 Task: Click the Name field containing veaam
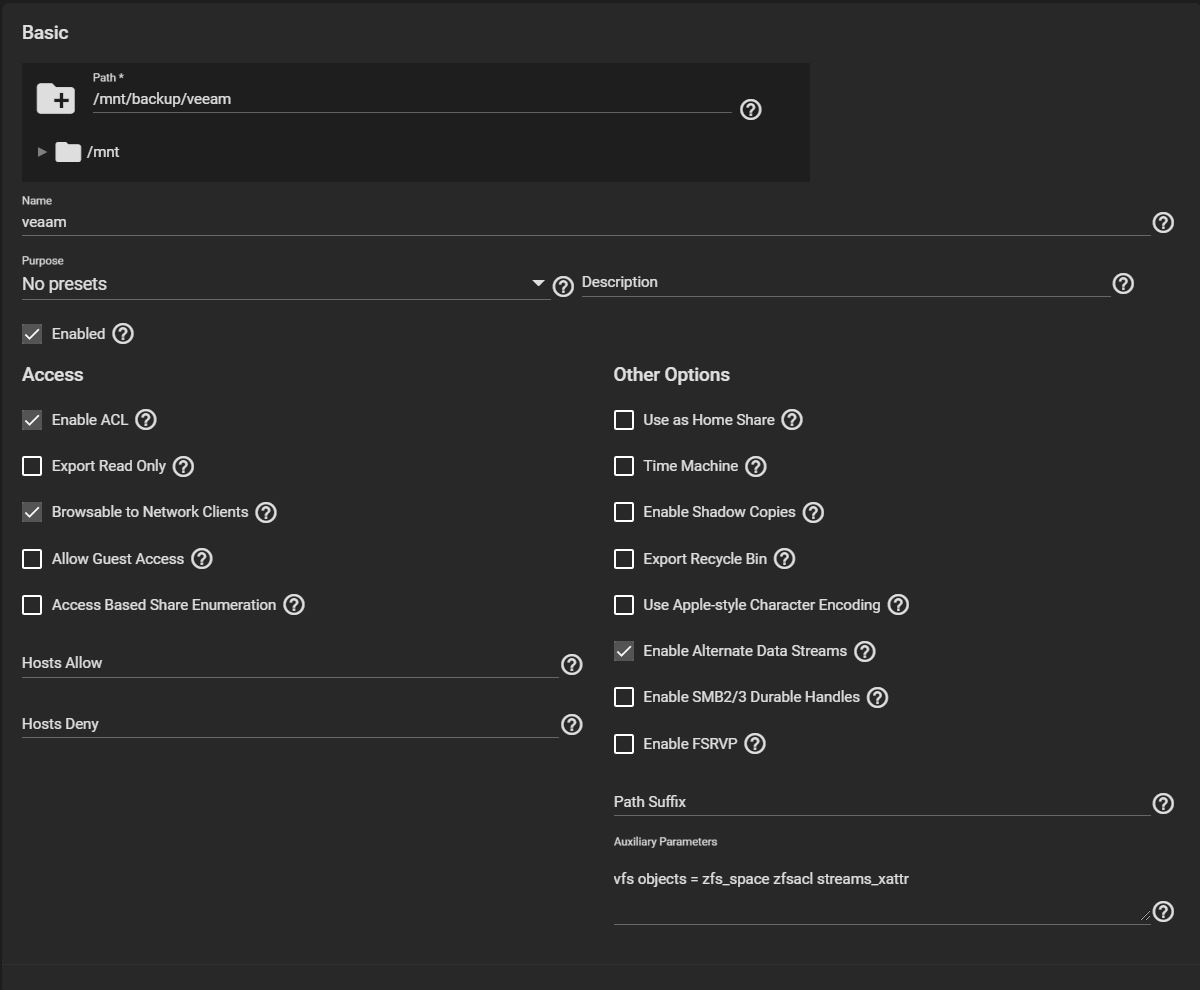pyautogui.click(x=586, y=222)
